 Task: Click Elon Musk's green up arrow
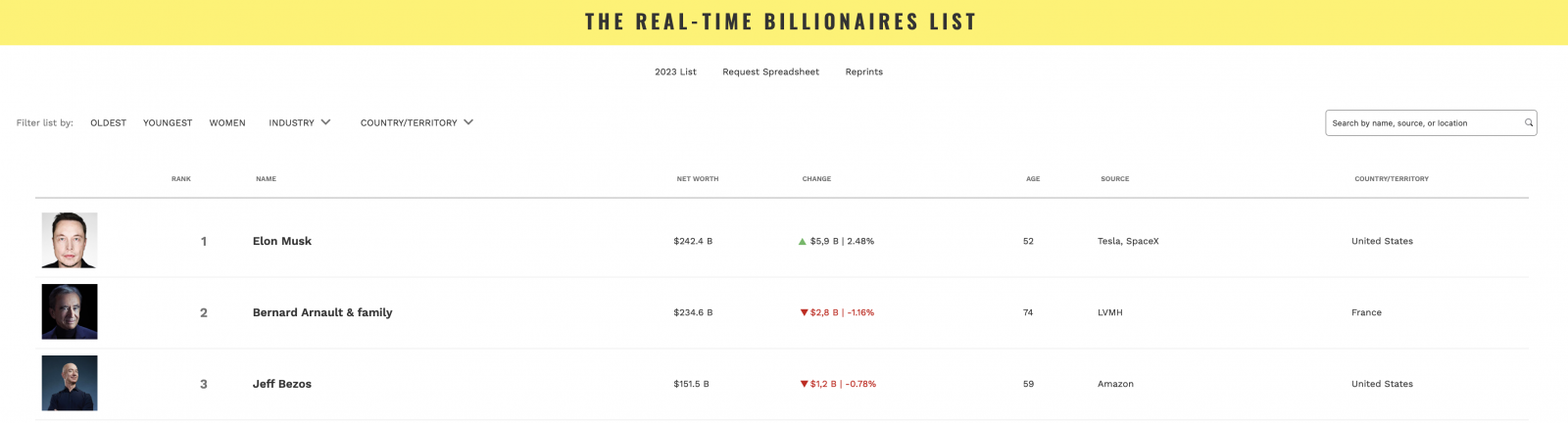click(803, 241)
